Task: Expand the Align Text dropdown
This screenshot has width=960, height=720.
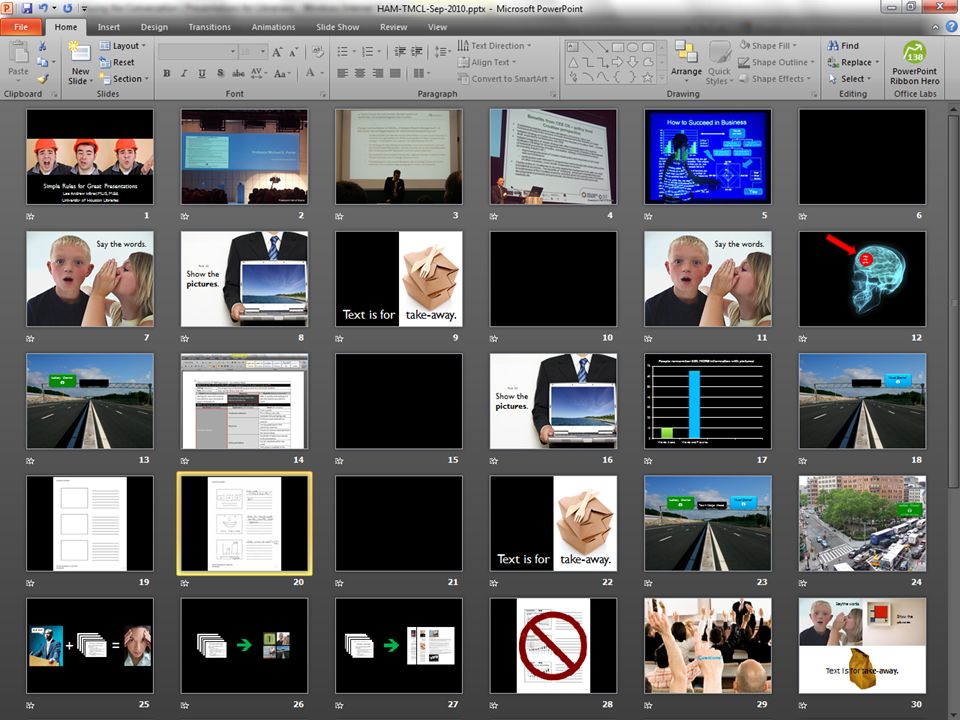Action: point(487,62)
